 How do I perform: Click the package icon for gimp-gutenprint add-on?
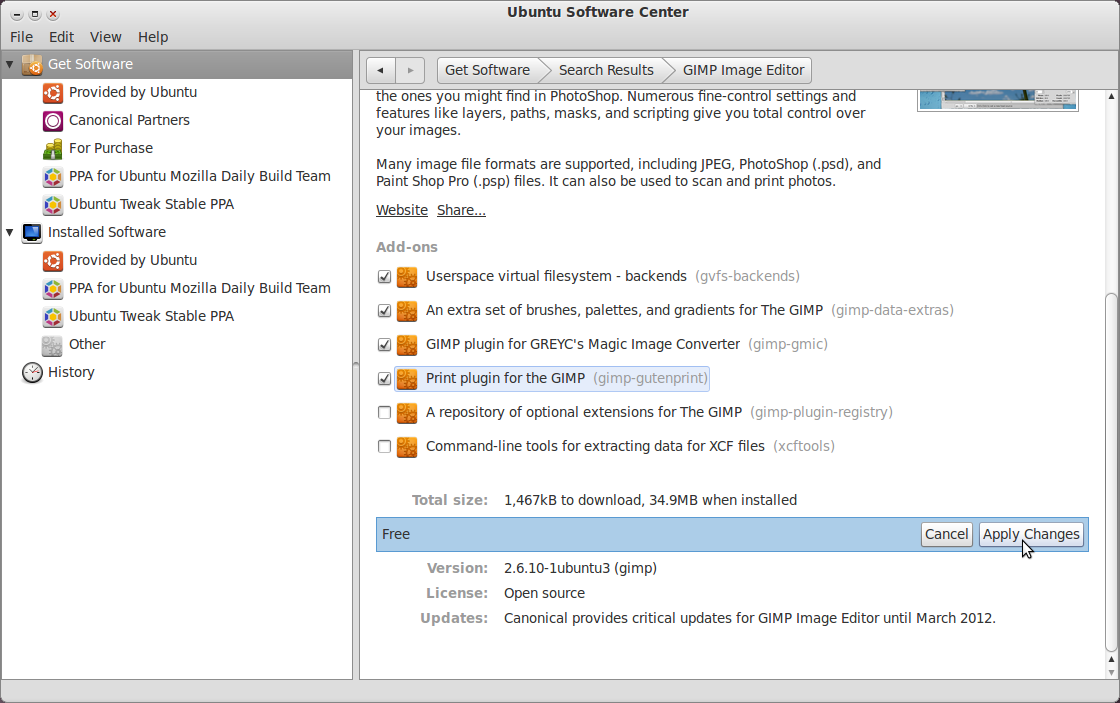pyautogui.click(x=407, y=379)
